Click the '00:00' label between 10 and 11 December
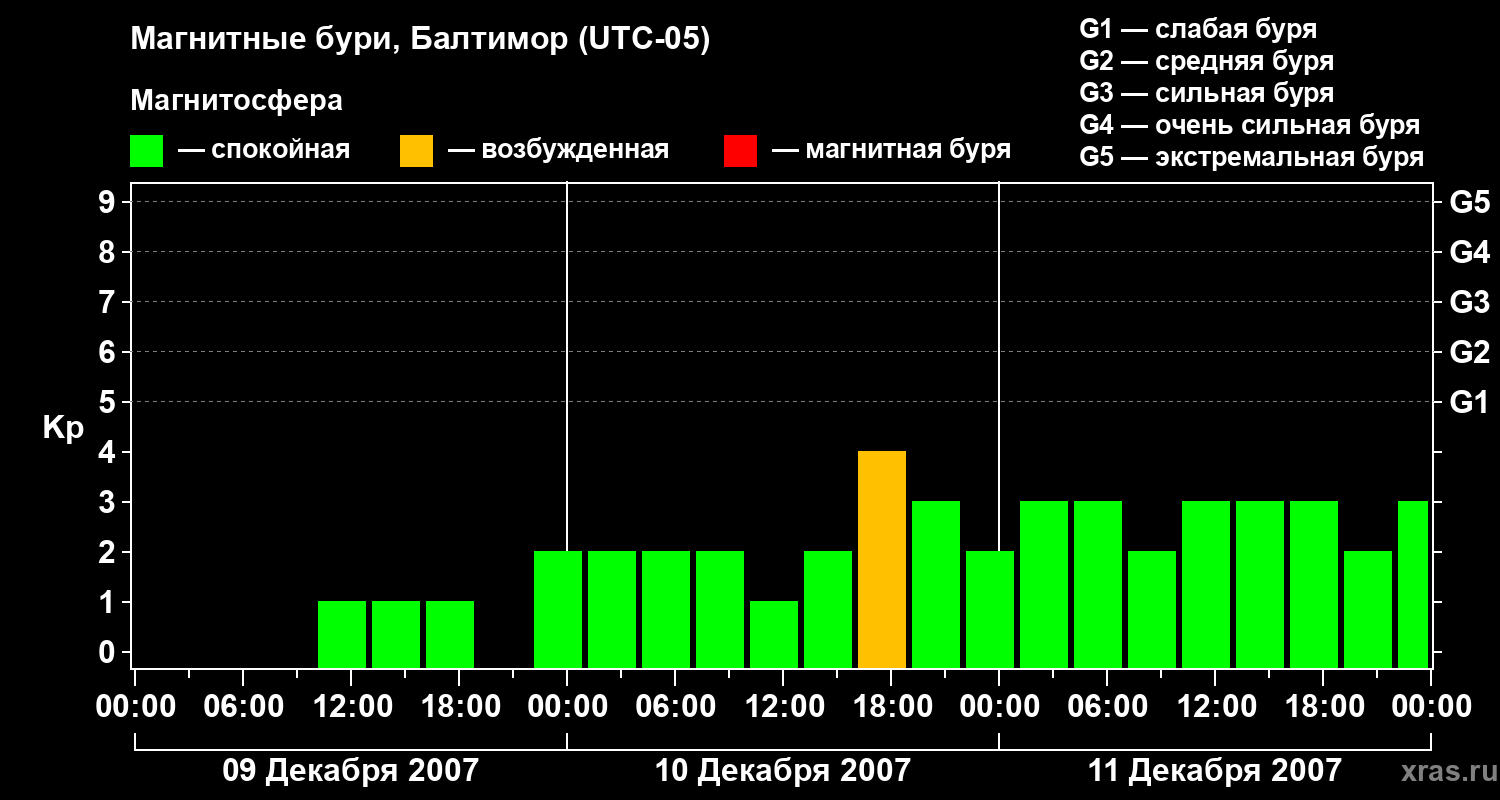Viewport: 1500px width, 800px height. coord(999,707)
